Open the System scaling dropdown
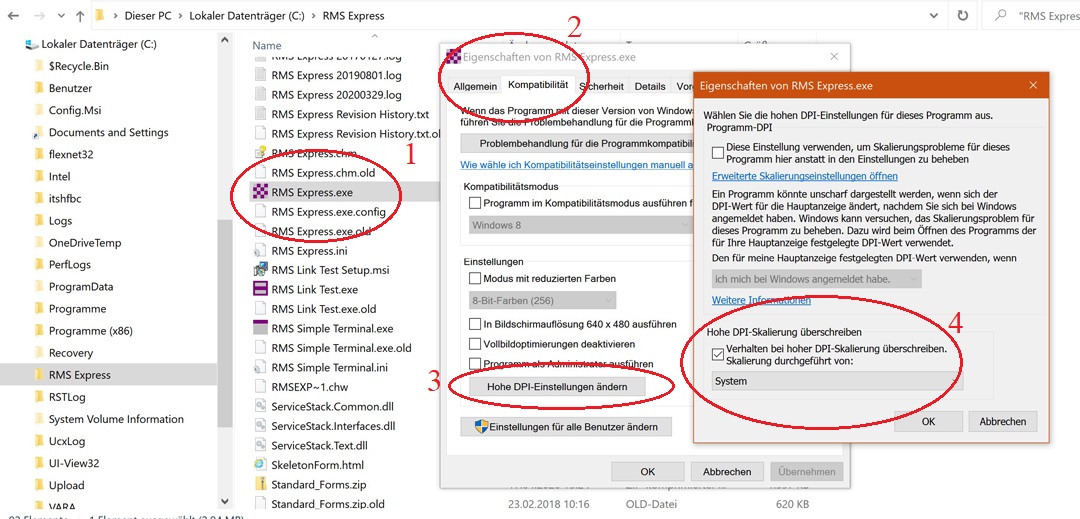This screenshot has width=1080, height=519. 838,381
